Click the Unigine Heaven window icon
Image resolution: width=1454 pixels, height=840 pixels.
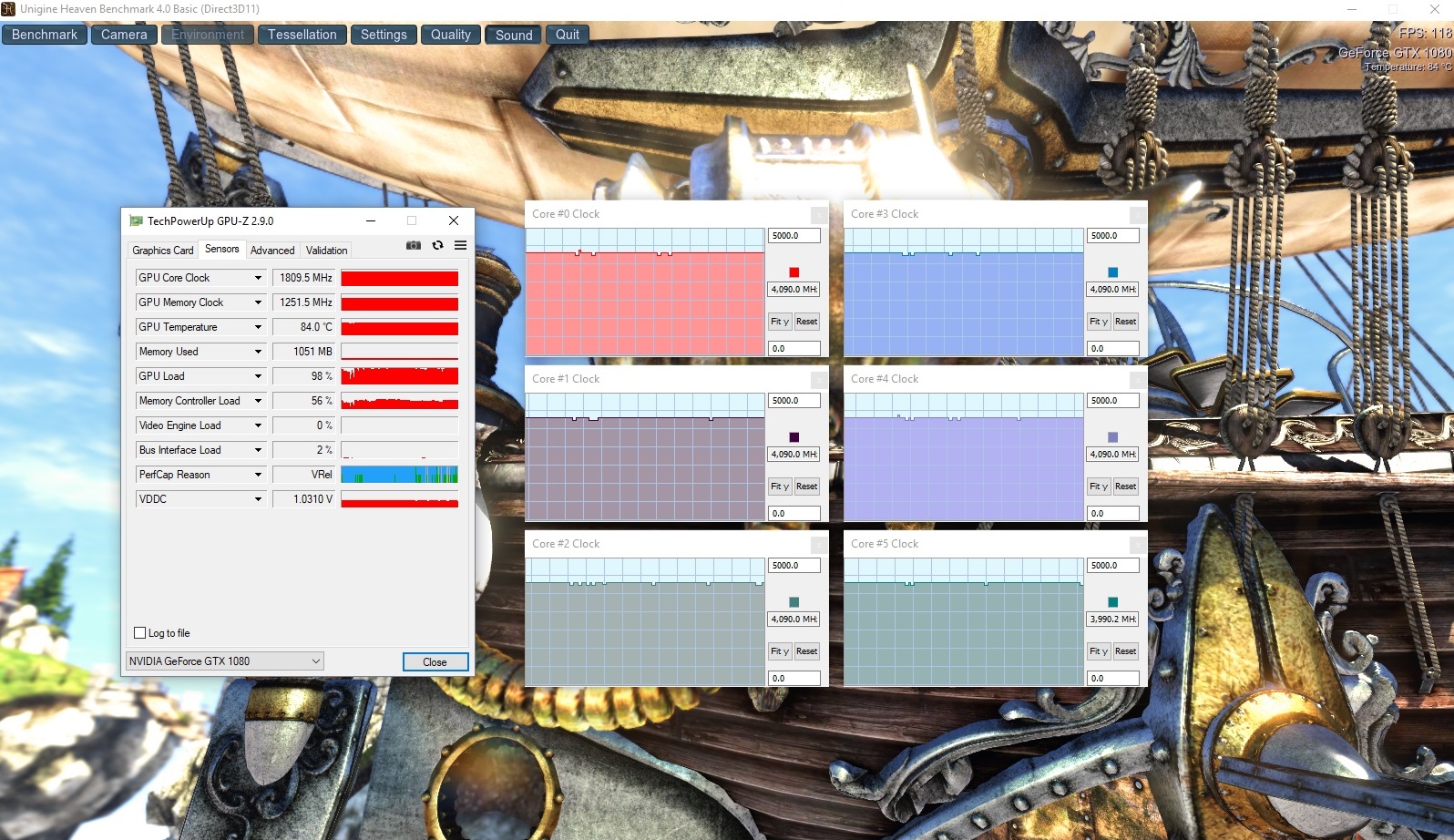[x=8, y=9]
